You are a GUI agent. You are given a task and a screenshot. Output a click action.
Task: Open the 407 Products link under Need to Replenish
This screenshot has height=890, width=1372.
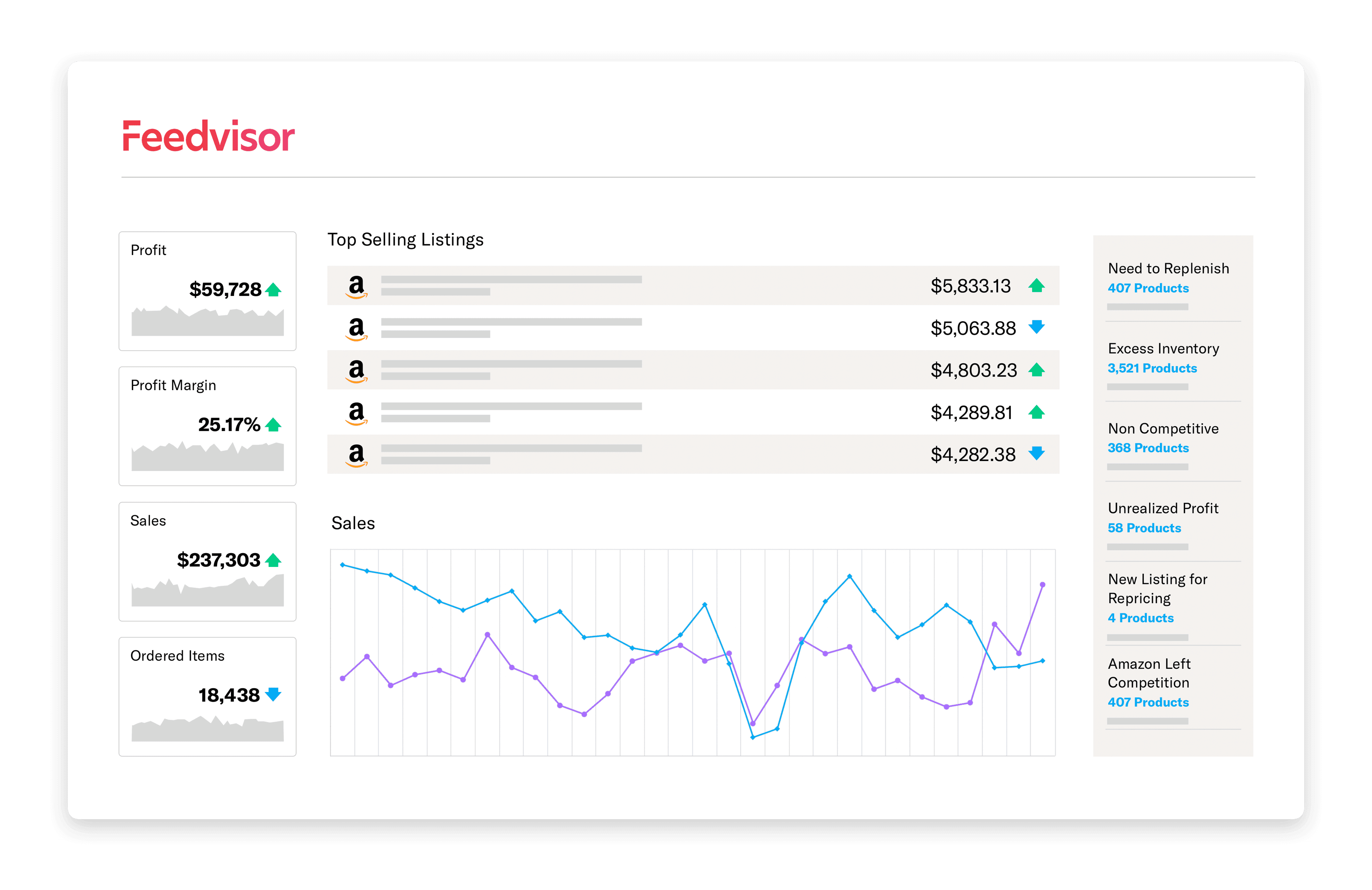[1148, 288]
